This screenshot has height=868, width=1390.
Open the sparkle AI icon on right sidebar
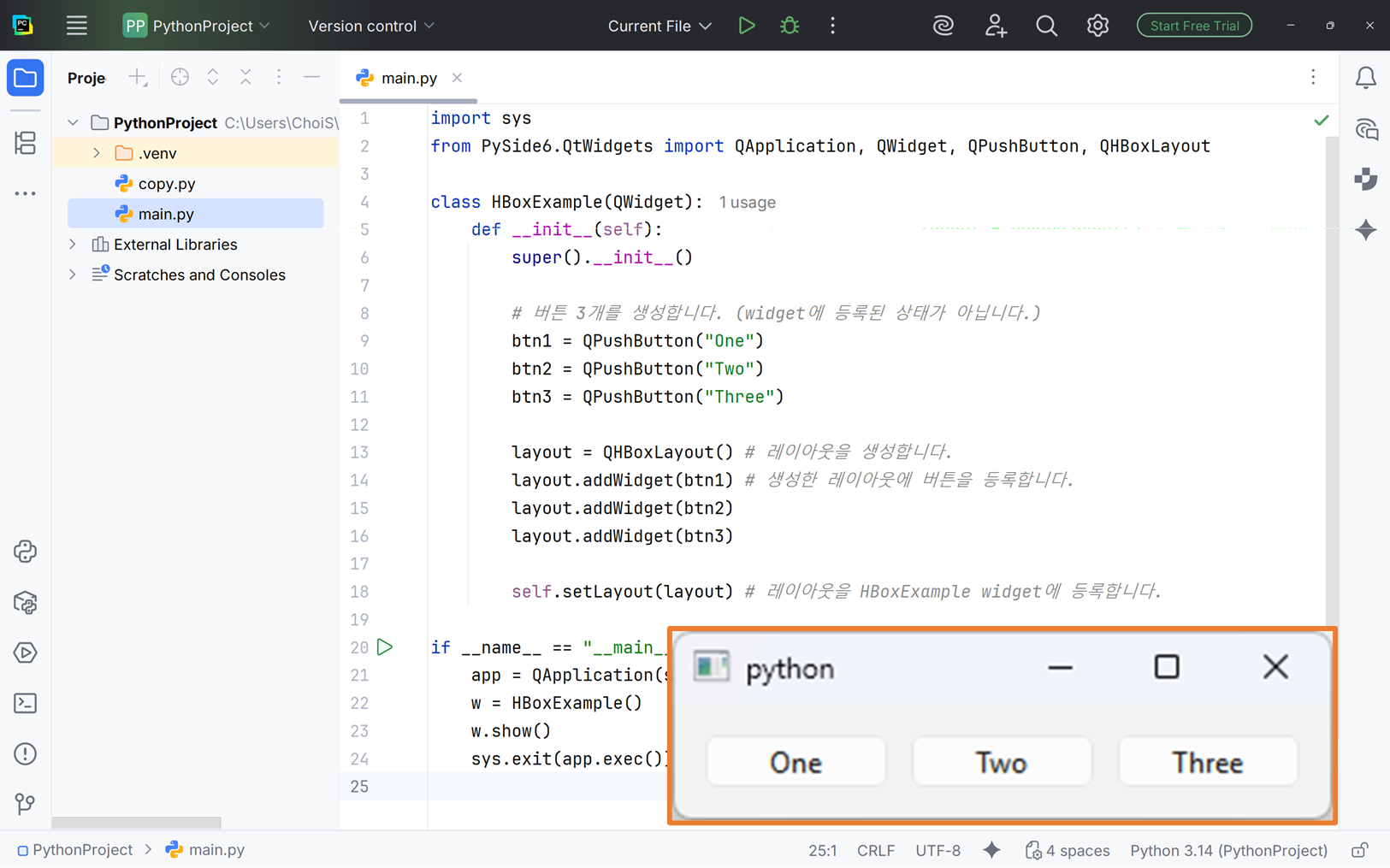click(x=1366, y=229)
